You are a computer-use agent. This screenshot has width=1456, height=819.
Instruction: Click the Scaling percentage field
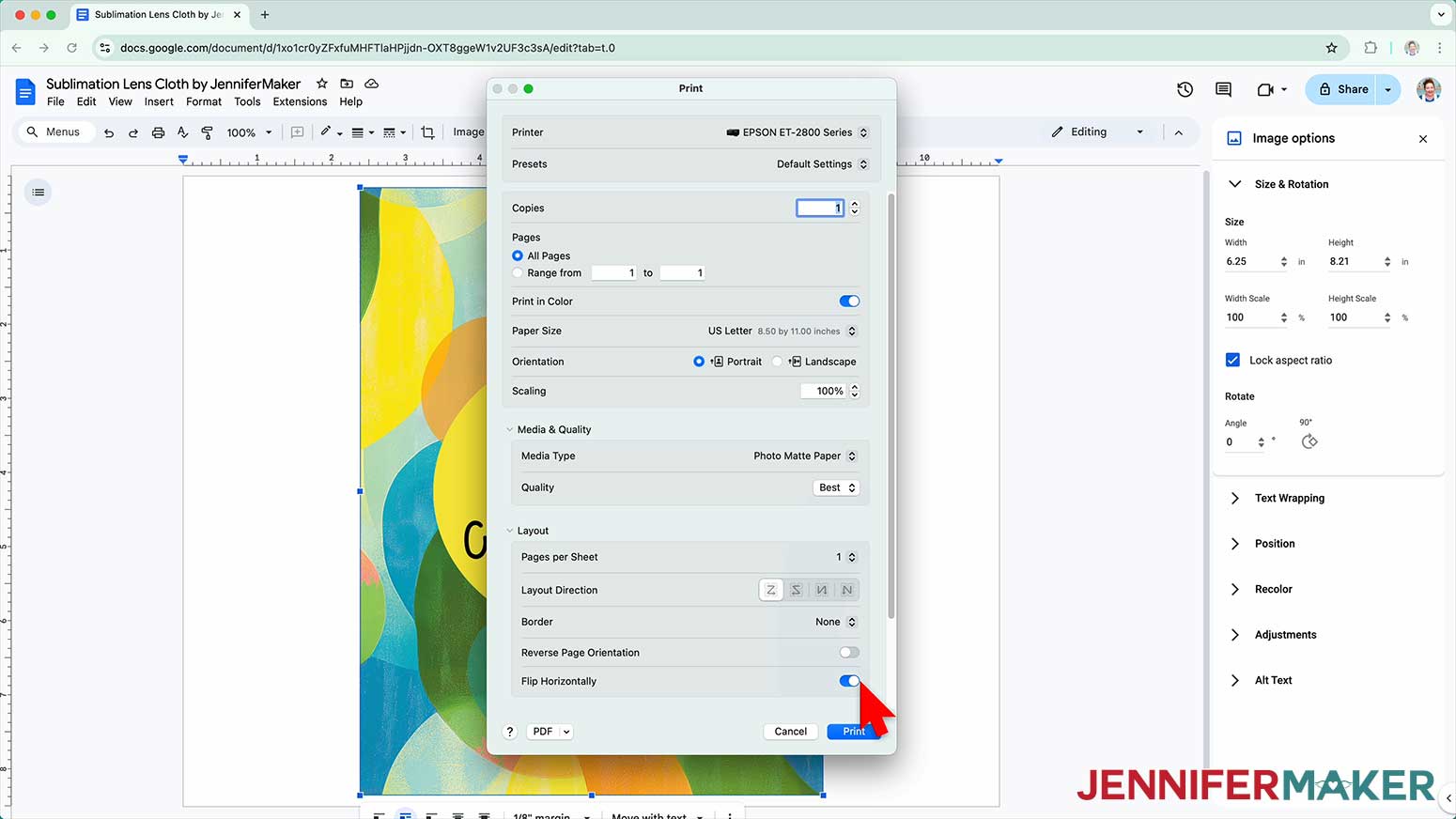[824, 391]
